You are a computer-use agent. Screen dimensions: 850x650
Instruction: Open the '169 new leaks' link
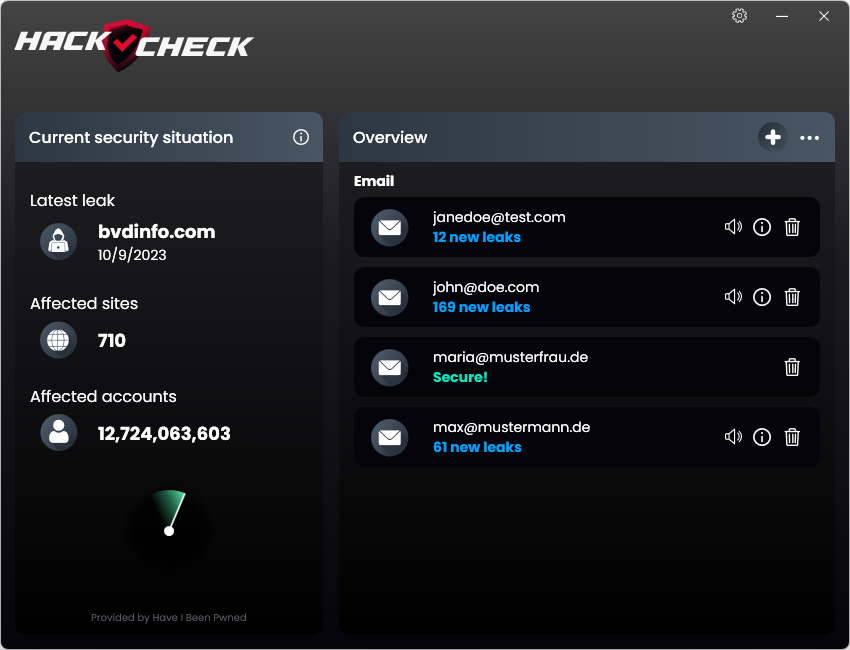(x=481, y=307)
